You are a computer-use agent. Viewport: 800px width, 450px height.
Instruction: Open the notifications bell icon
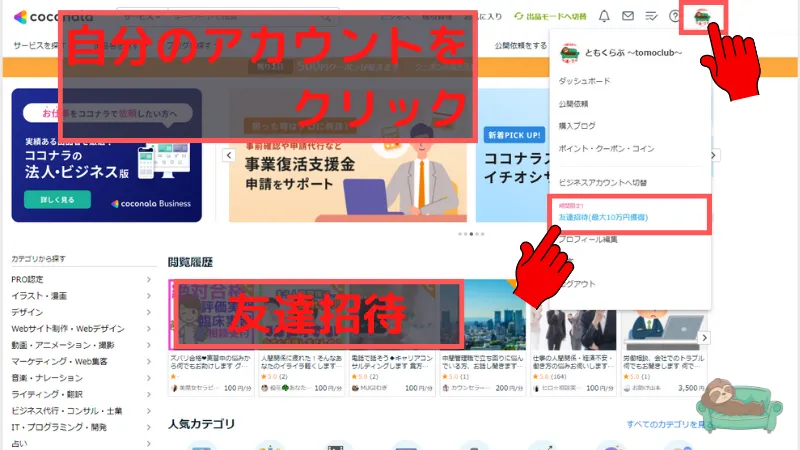click(604, 16)
